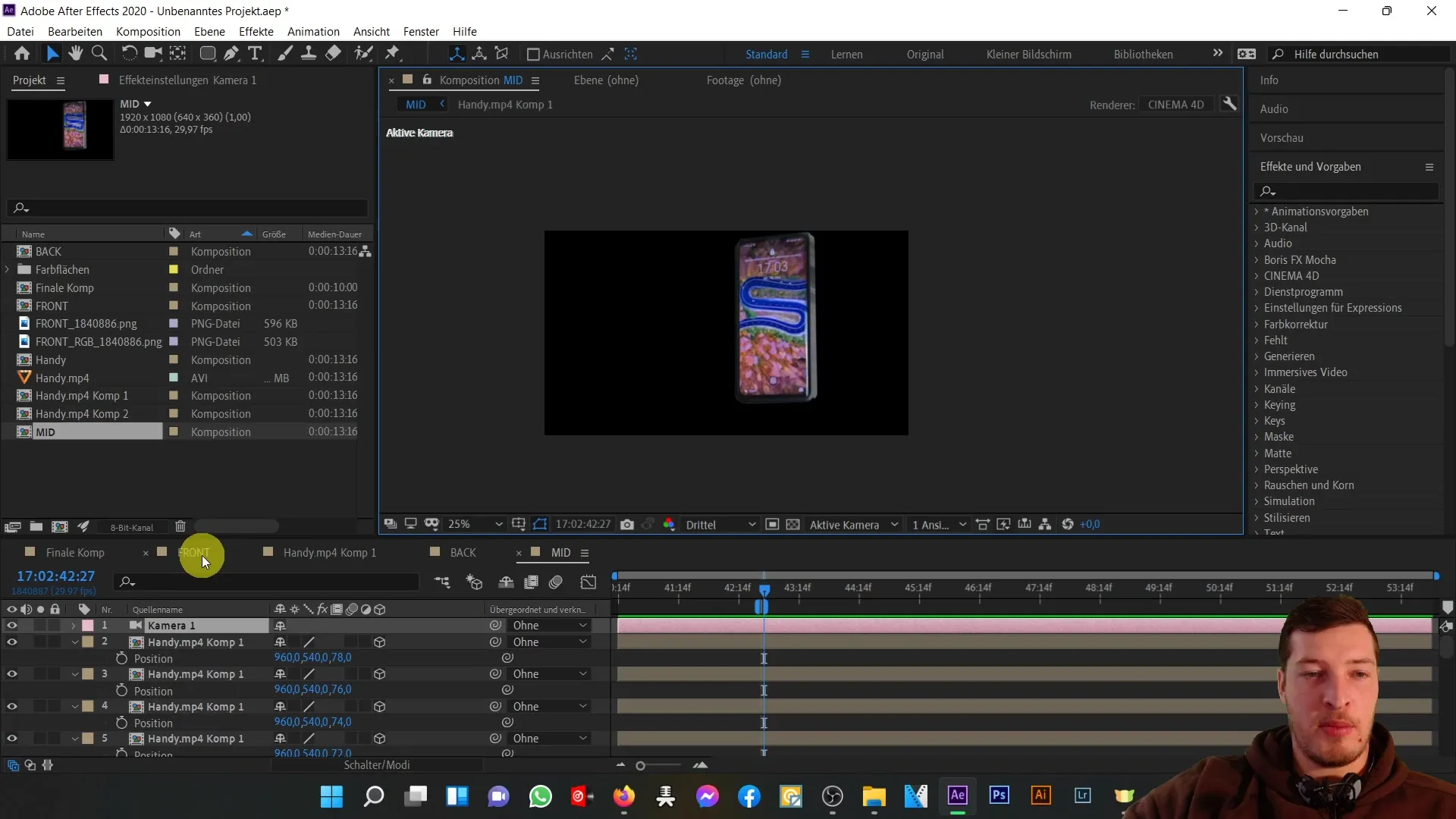Open the Drittel resolution dropdown
The width and height of the screenshot is (1456, 819).
[720, 525]
